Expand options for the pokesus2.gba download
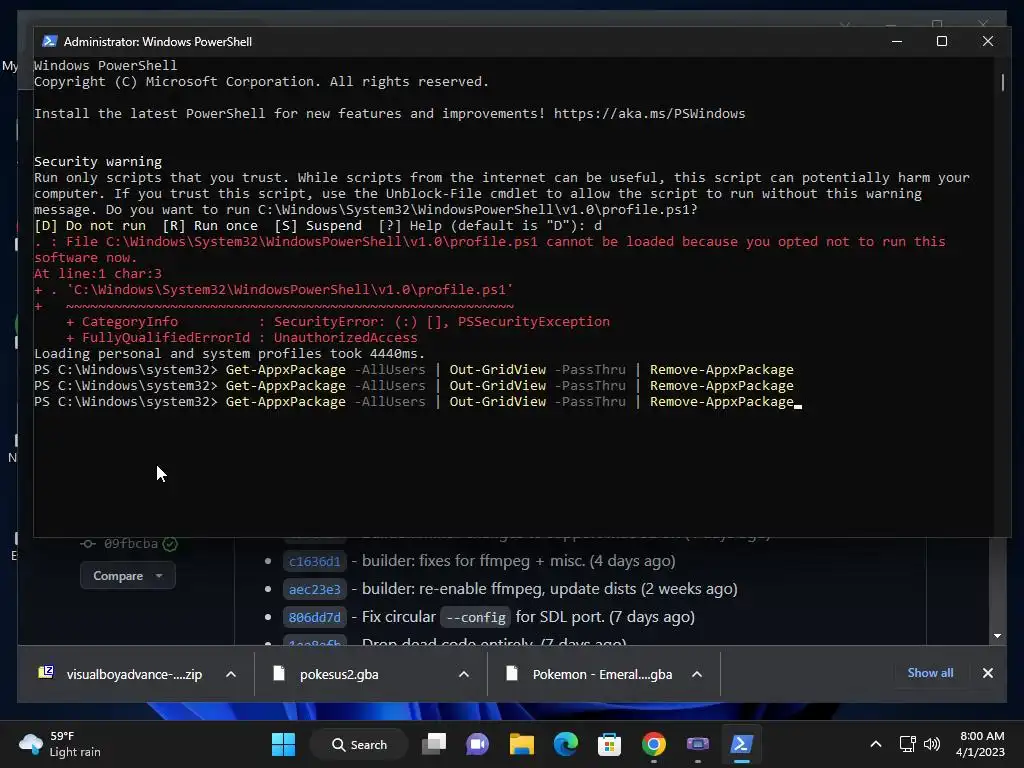 [464, 674]
